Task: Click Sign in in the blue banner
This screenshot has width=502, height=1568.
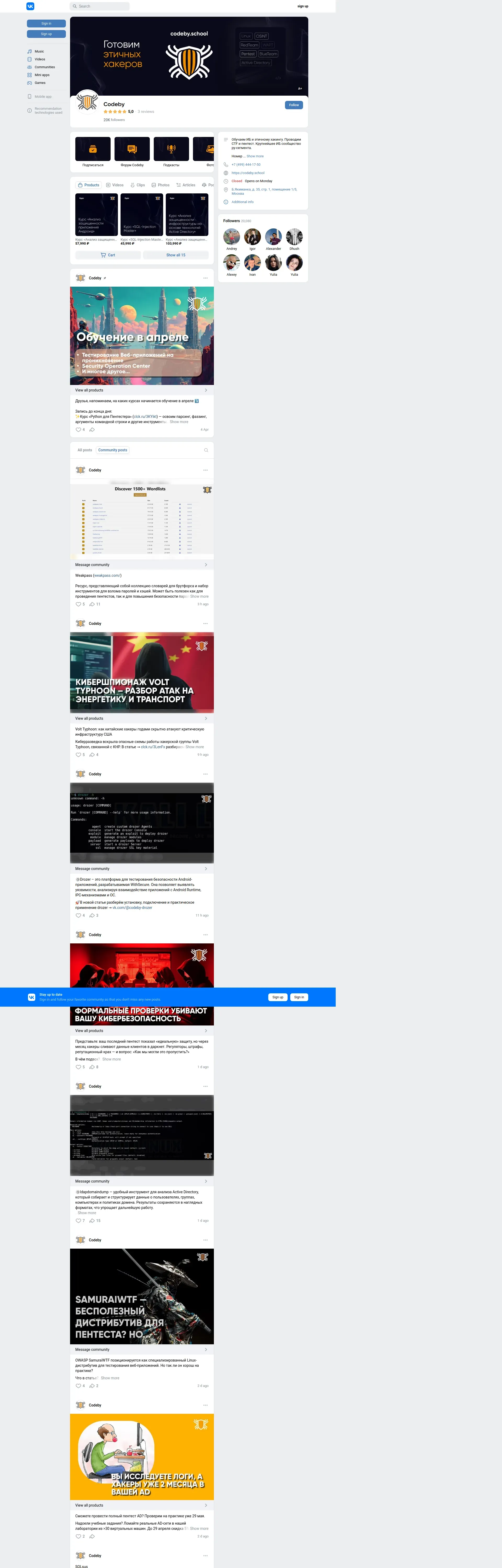Action: point(299,997)
